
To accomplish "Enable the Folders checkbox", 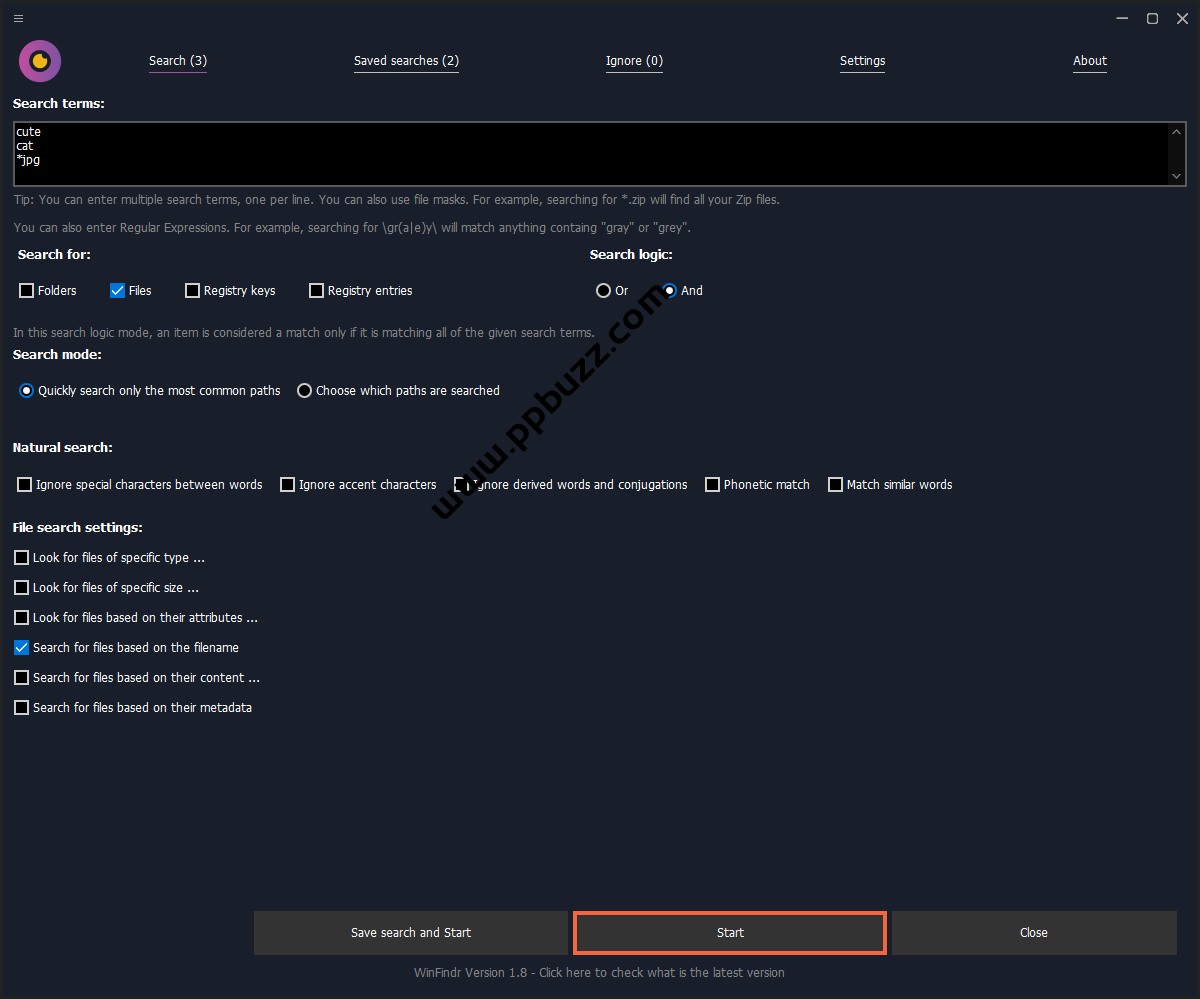I will pos(27,291).
